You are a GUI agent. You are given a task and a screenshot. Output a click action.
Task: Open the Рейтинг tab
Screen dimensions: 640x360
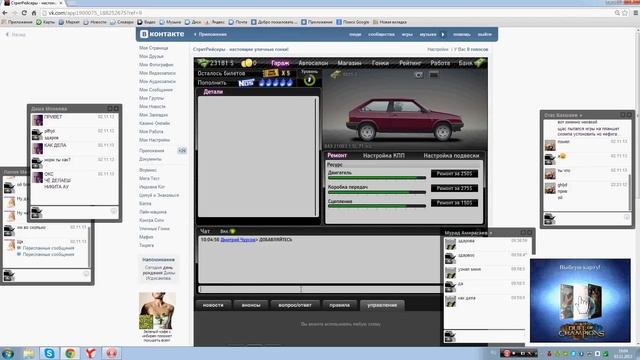pos(410,63)
